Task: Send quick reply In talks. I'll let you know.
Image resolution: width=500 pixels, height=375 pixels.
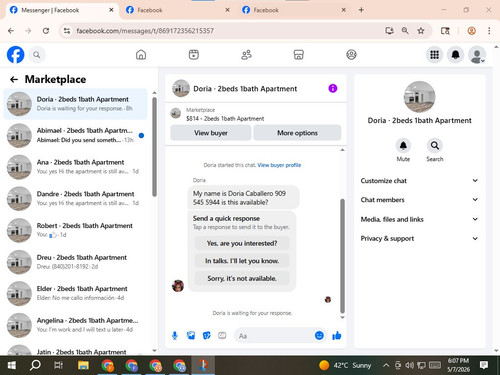Action: (242, 261)
